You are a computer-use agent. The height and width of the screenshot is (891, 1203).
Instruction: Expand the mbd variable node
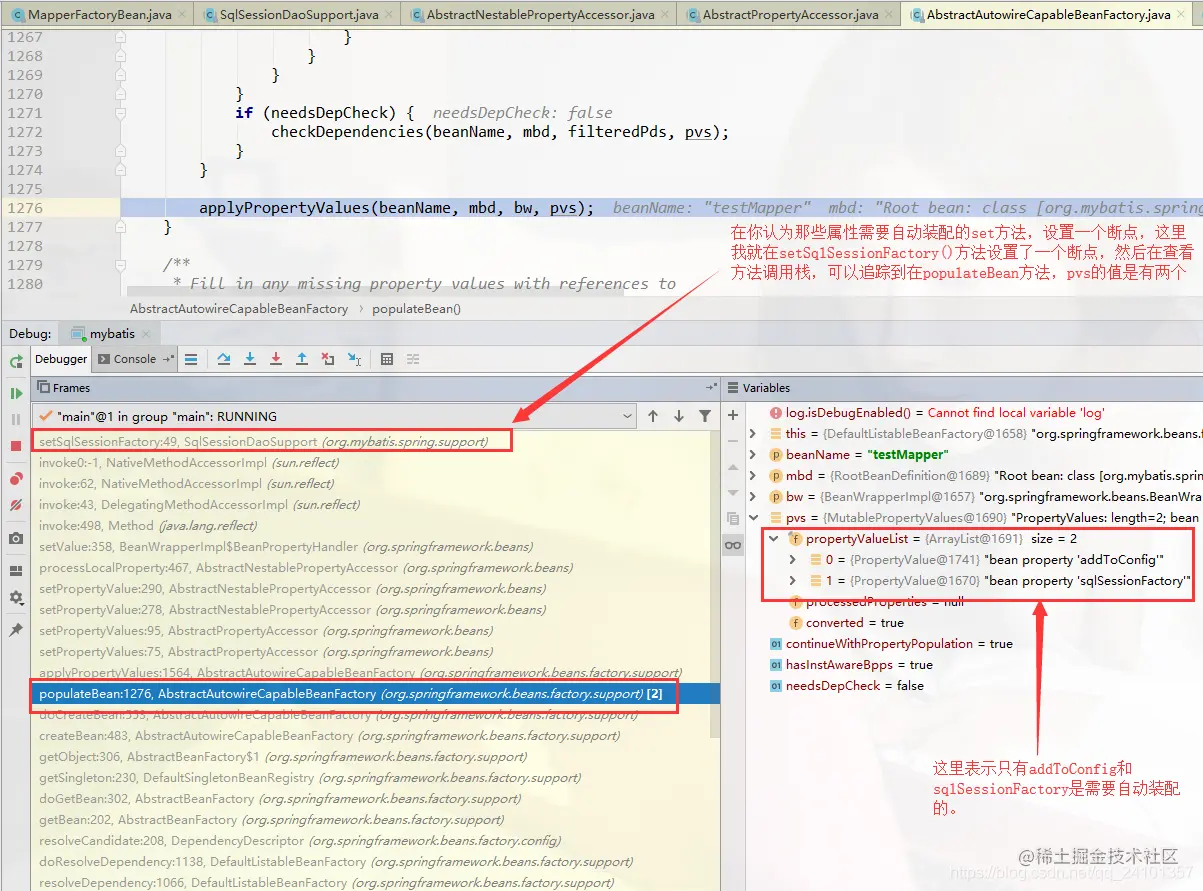click(x=754, y=475)
